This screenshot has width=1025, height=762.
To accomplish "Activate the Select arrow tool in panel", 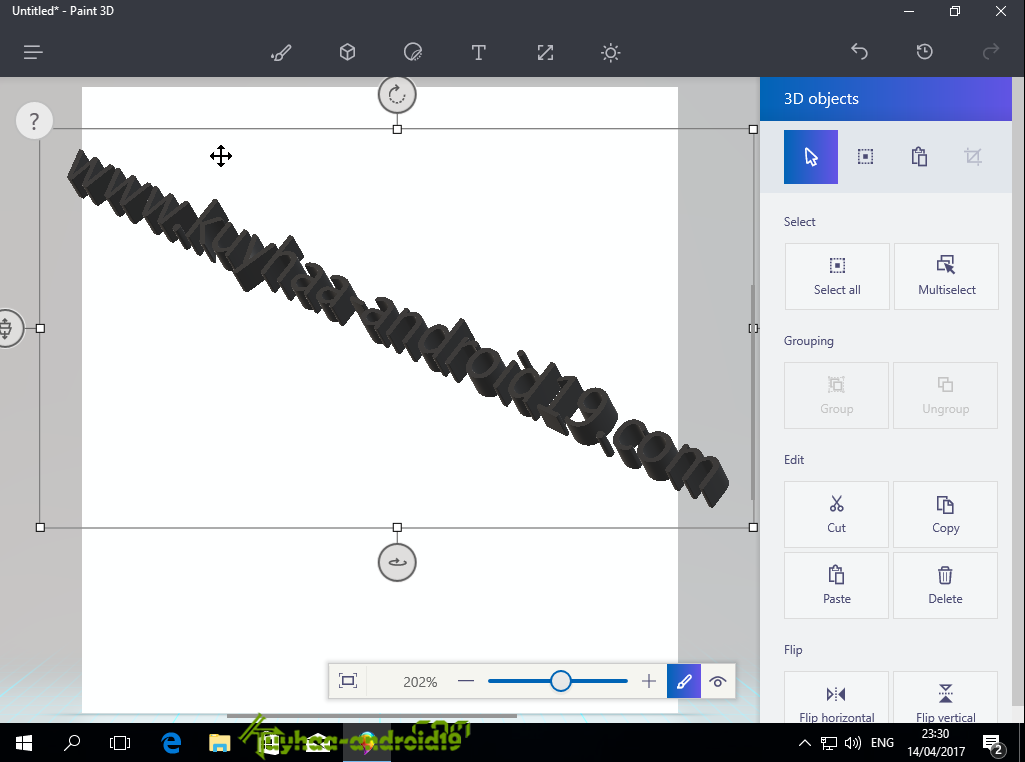I will [x=811, y=157].
